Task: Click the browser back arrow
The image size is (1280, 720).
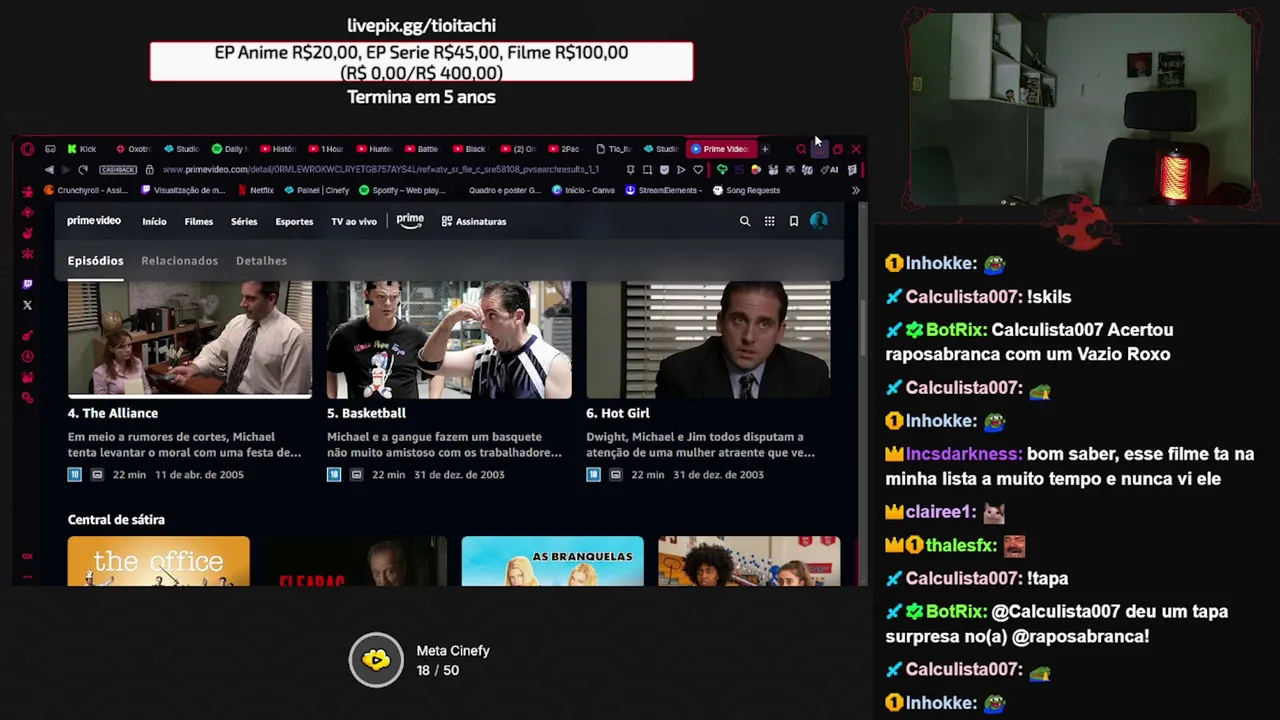Action: pyautogui.click(x=49, y=169)
